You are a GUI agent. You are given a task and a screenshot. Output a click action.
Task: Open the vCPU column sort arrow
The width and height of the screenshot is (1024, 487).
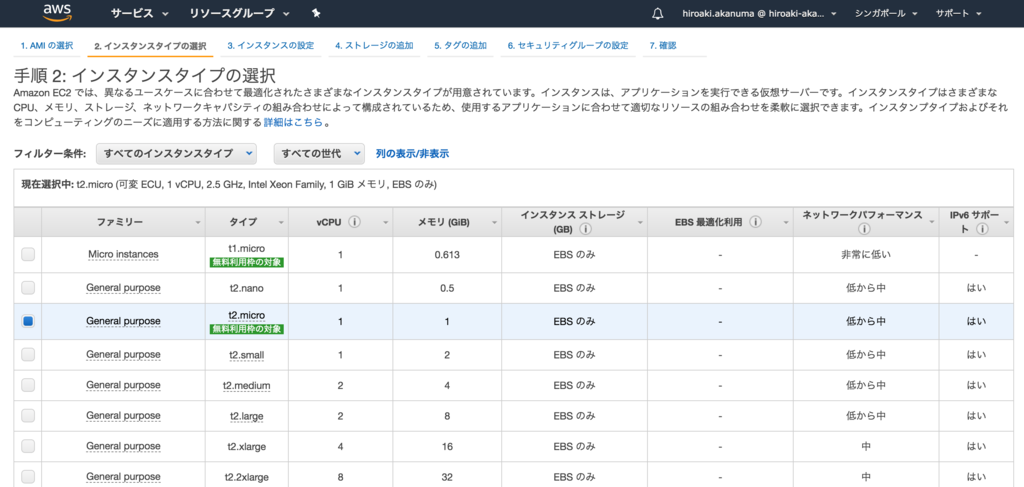385,223
